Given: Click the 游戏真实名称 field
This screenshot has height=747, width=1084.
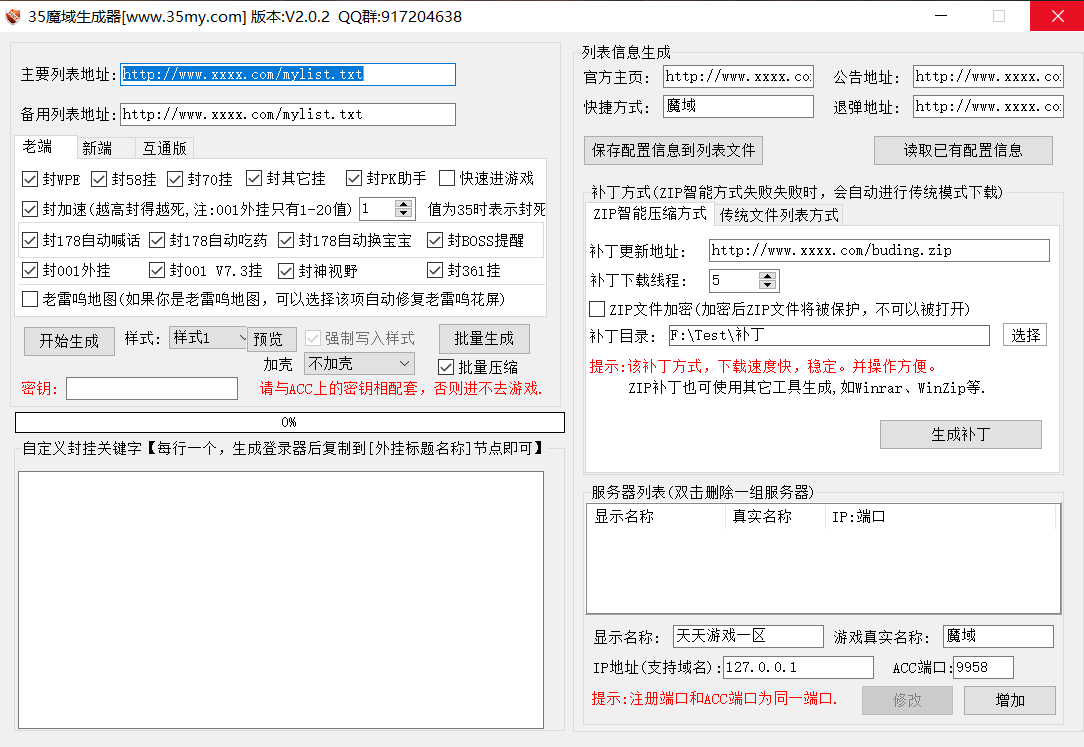Looking at the screenshot, I should pos(998,636).
